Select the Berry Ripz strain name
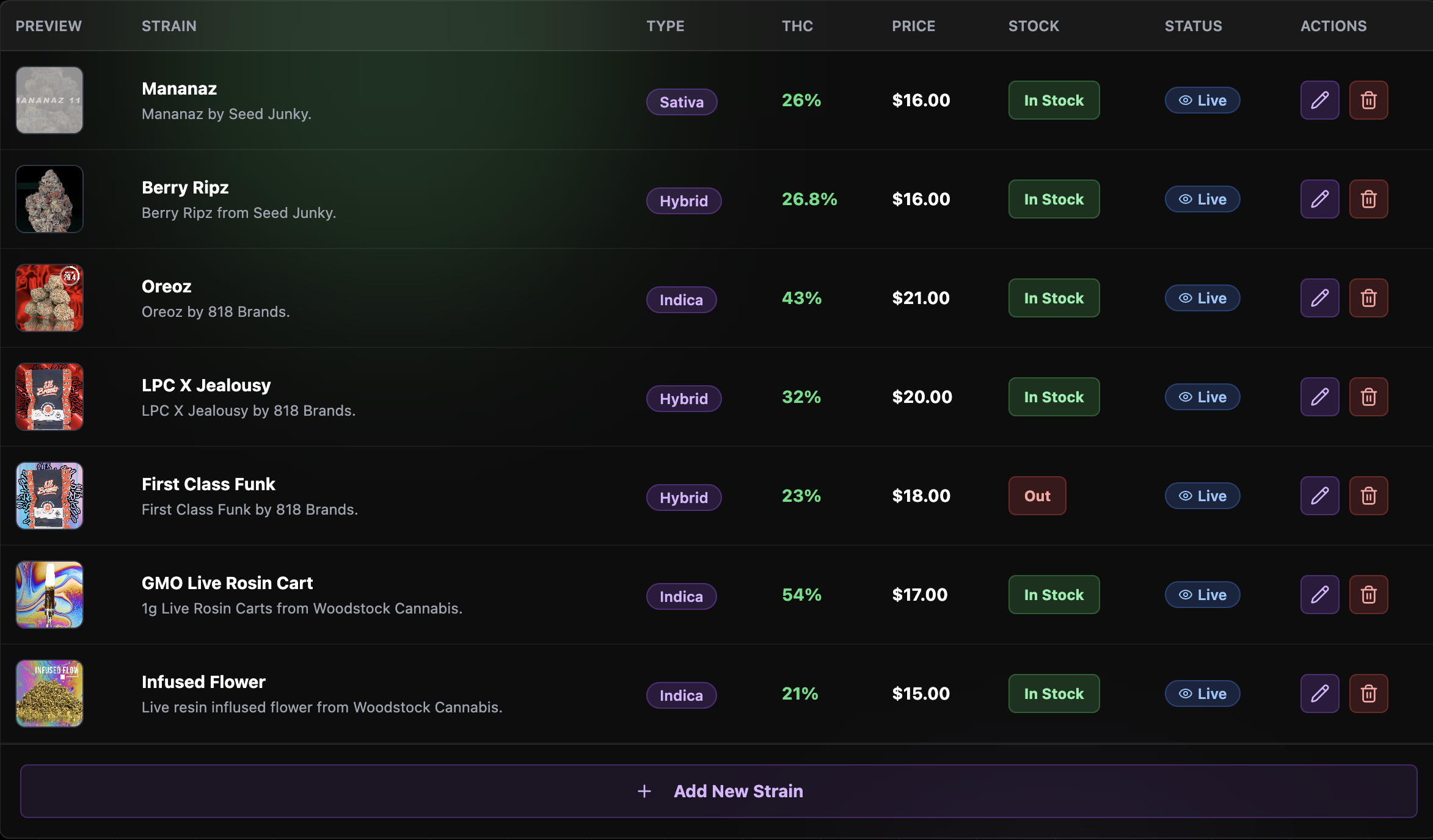The height and width of the screenshot is (840, 1433). coord(185,187)
